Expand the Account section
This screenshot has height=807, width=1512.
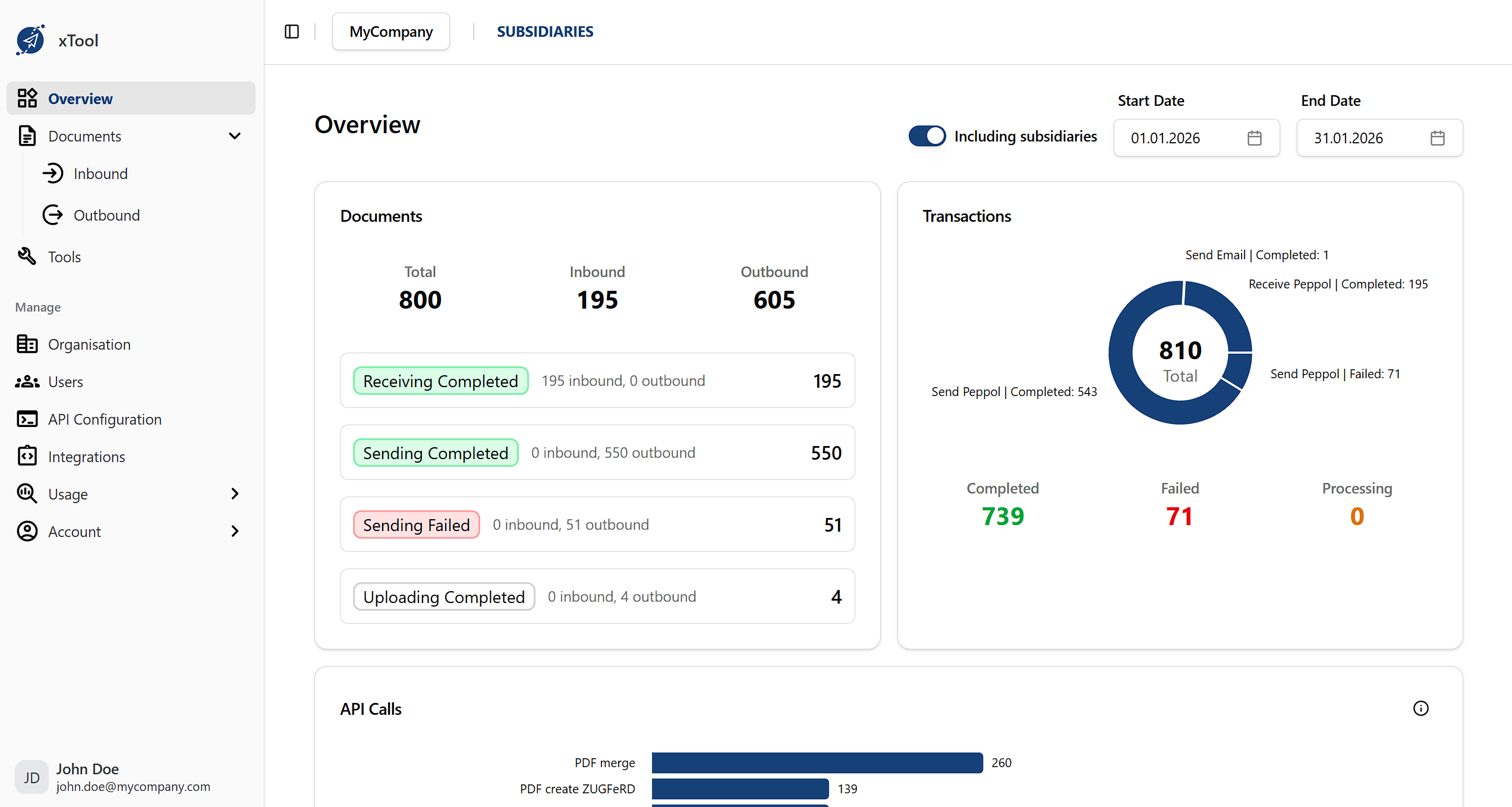point(235,531)
